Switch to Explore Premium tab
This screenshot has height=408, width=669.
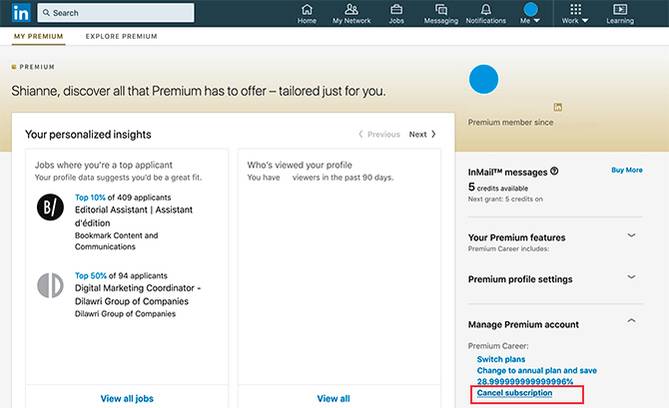point(121,37)
